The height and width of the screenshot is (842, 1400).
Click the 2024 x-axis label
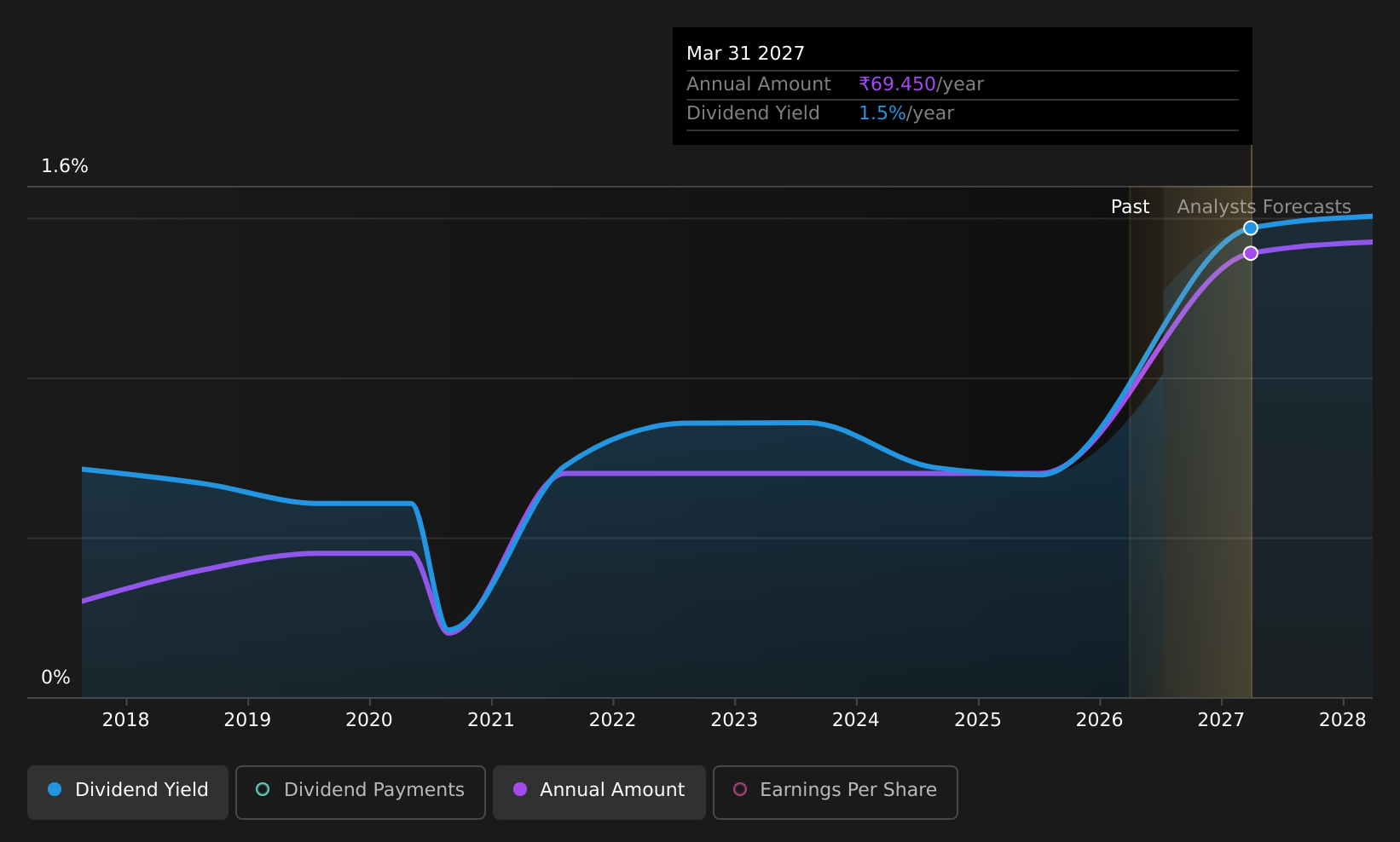[856, 720]
